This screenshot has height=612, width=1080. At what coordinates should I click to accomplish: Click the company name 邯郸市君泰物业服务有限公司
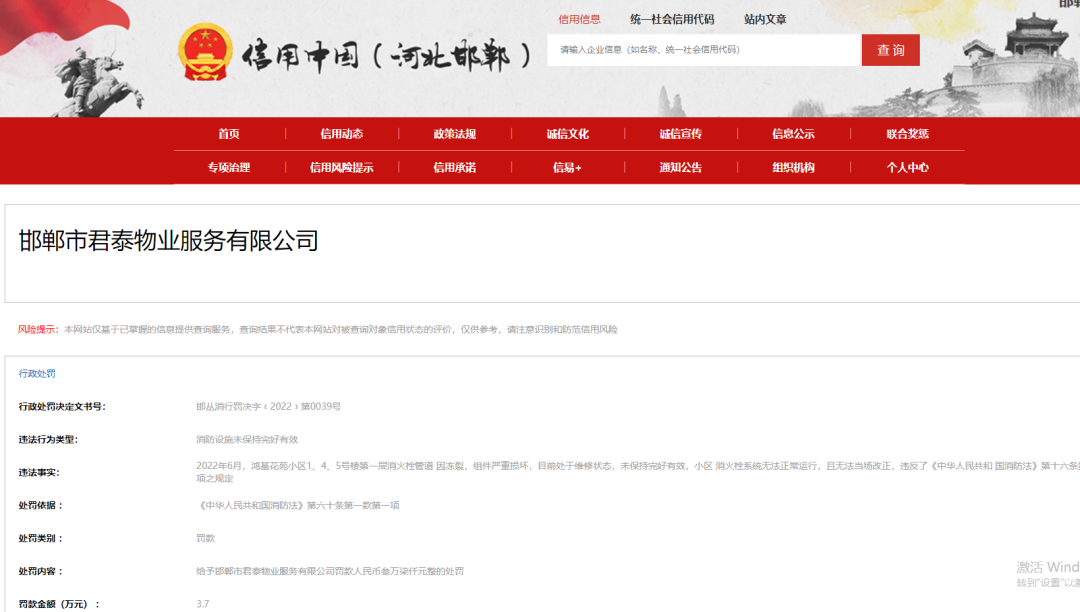pyautogui.click(x=169, y=241)
